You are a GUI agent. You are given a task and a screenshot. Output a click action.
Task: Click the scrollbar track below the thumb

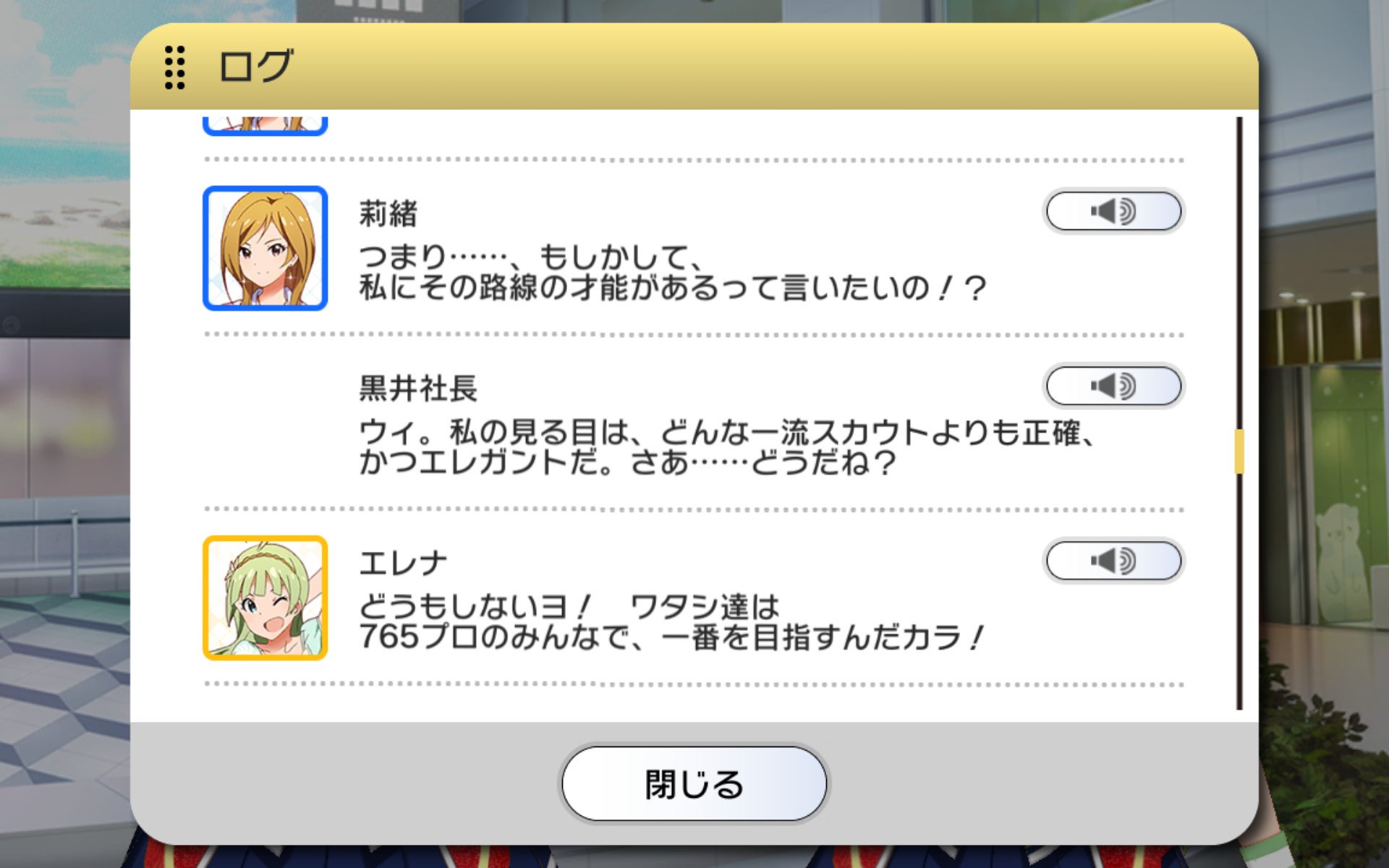point(1239,592)
